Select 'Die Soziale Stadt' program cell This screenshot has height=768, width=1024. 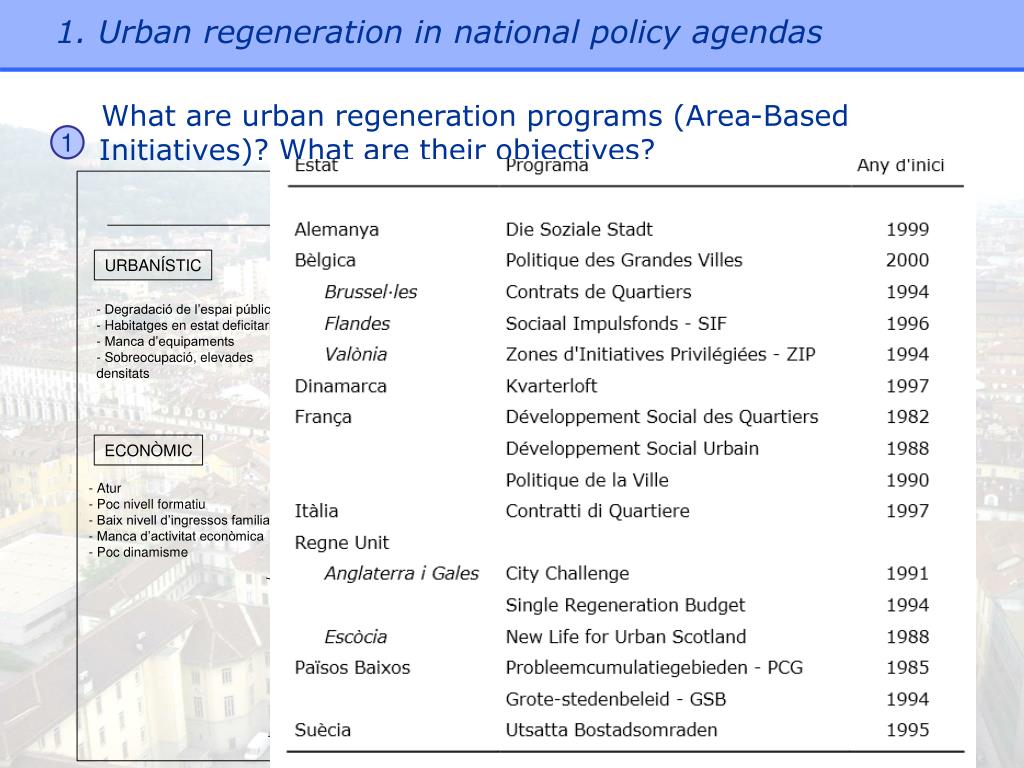pyautogui.click(x=579, y=229)
